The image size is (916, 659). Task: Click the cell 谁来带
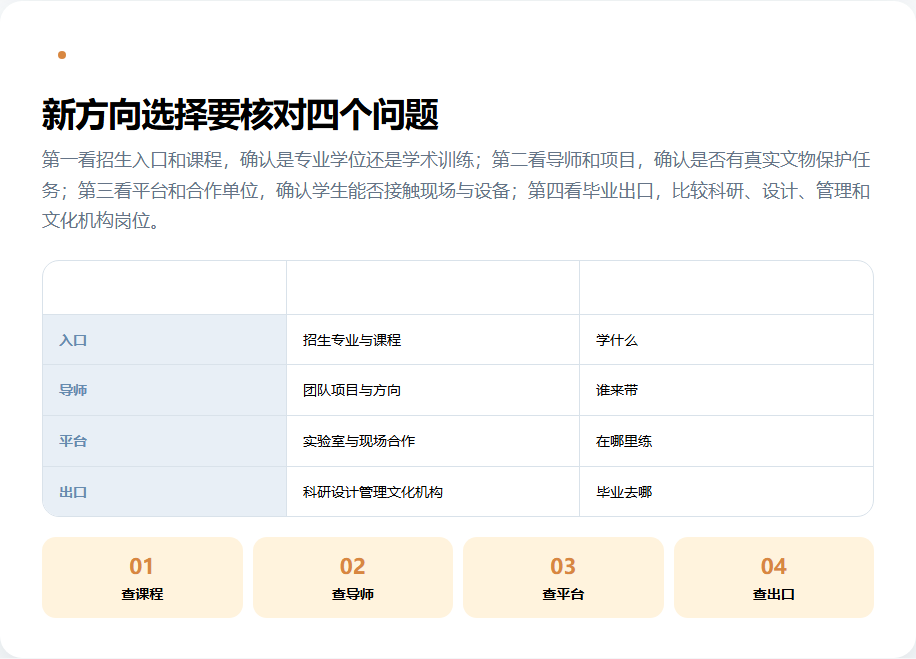(x=726, y=390)
